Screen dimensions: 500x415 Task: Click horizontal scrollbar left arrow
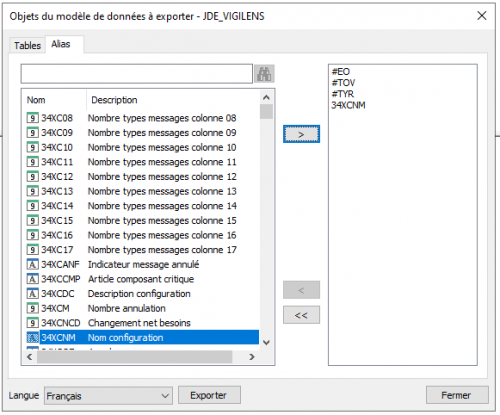[x=30, y=357]
